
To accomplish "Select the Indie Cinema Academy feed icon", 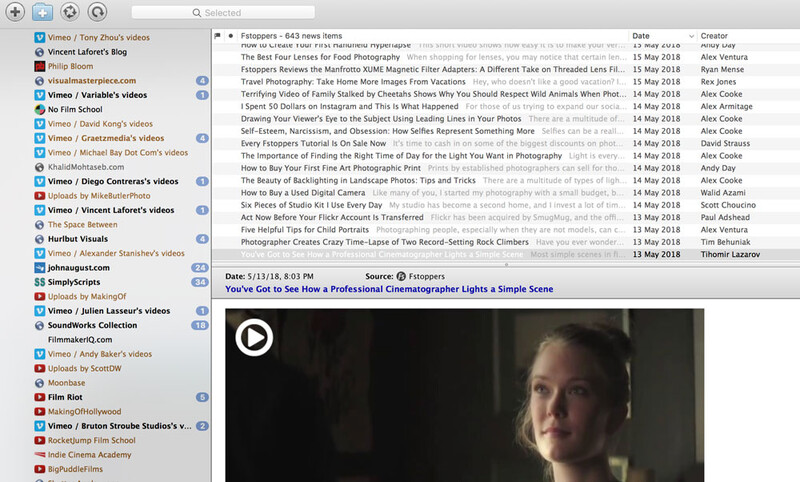I will pos(39,454).
